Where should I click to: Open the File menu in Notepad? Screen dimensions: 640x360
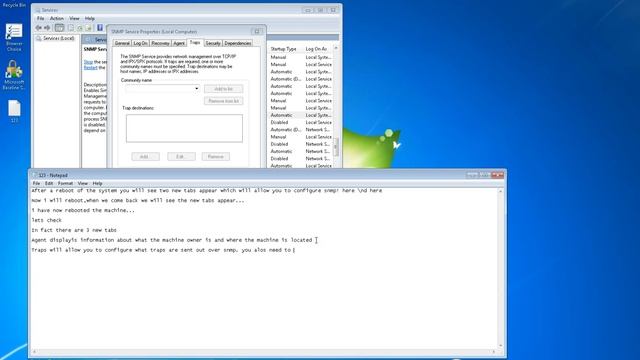(36, 184)
